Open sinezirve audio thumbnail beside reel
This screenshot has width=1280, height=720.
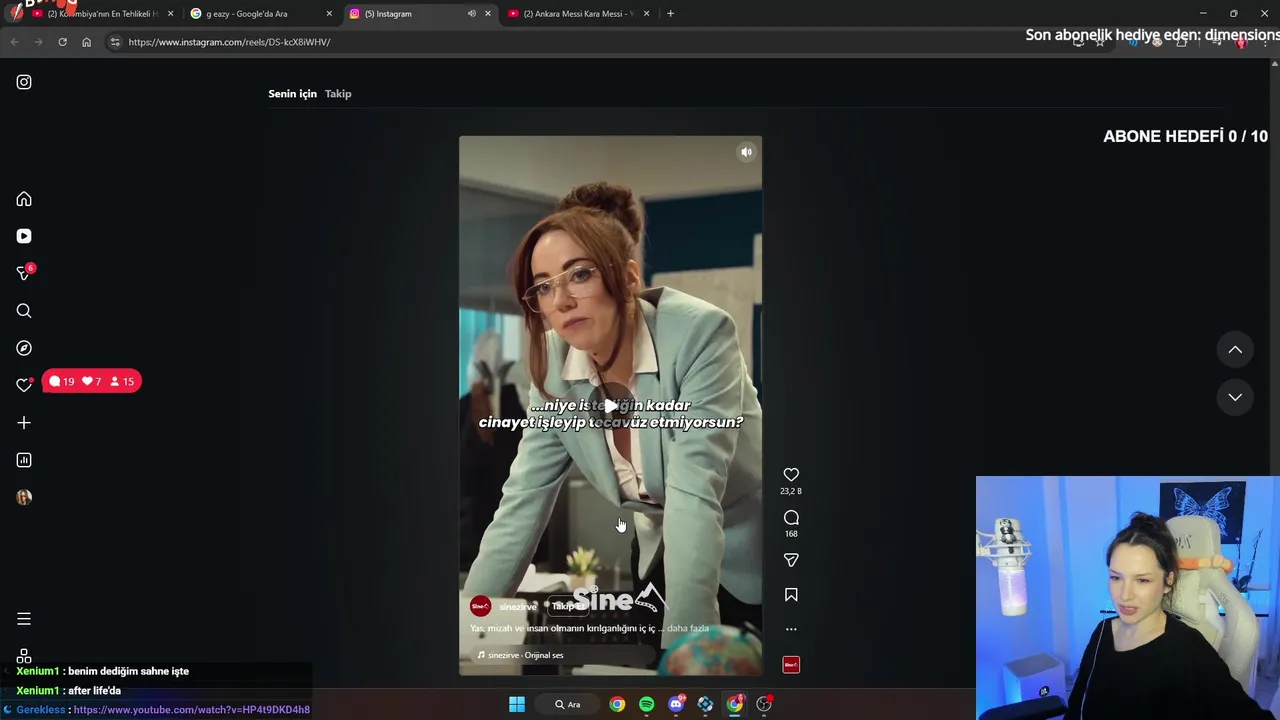point(791,665)
